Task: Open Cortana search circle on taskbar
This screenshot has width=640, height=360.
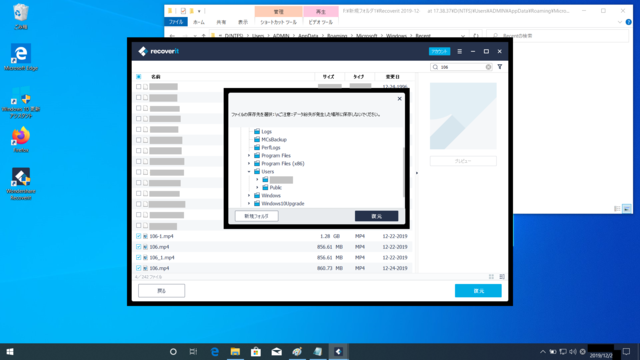Action: click(x=173, y=351)
